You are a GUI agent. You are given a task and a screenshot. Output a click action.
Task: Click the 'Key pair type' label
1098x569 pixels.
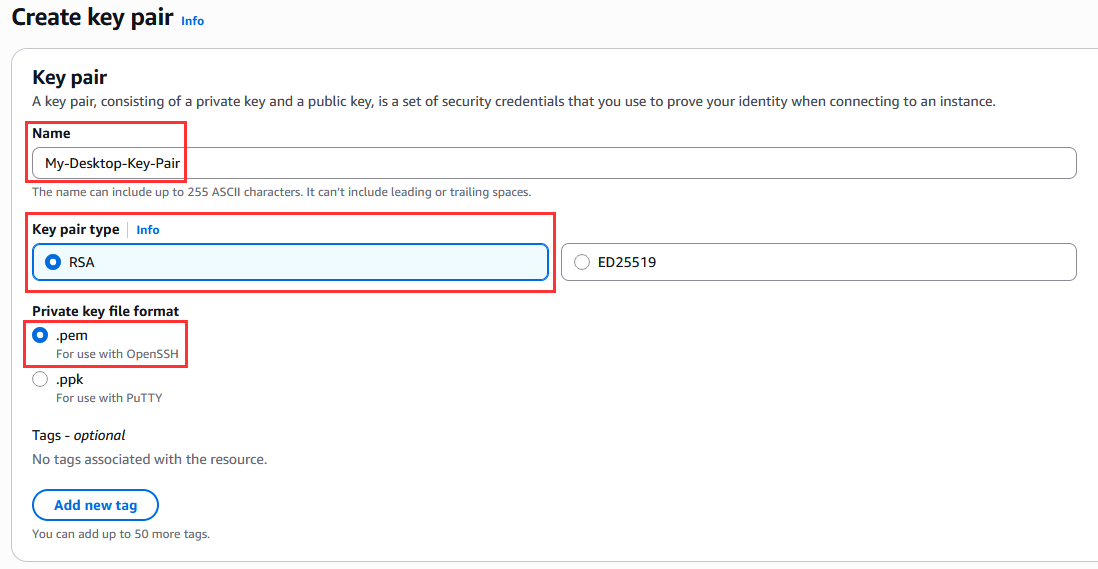[76, 230]
